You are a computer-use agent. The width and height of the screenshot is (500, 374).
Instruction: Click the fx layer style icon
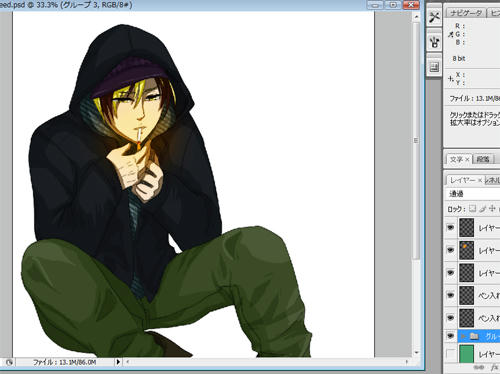tap(495, 367)
